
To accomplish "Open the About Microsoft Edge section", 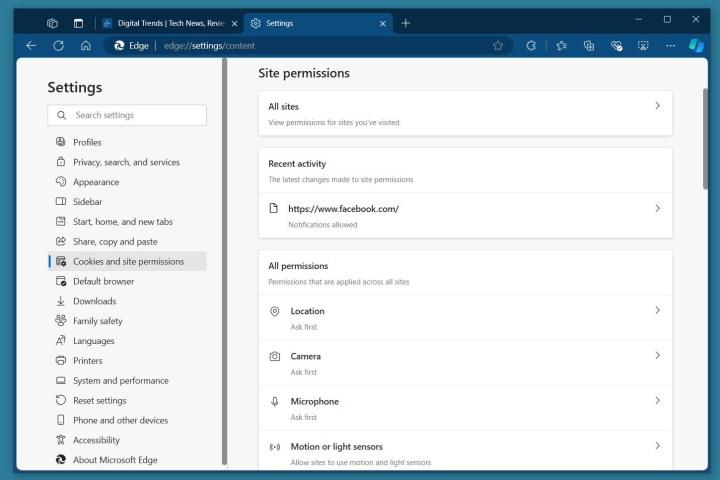I will point(115,460).
